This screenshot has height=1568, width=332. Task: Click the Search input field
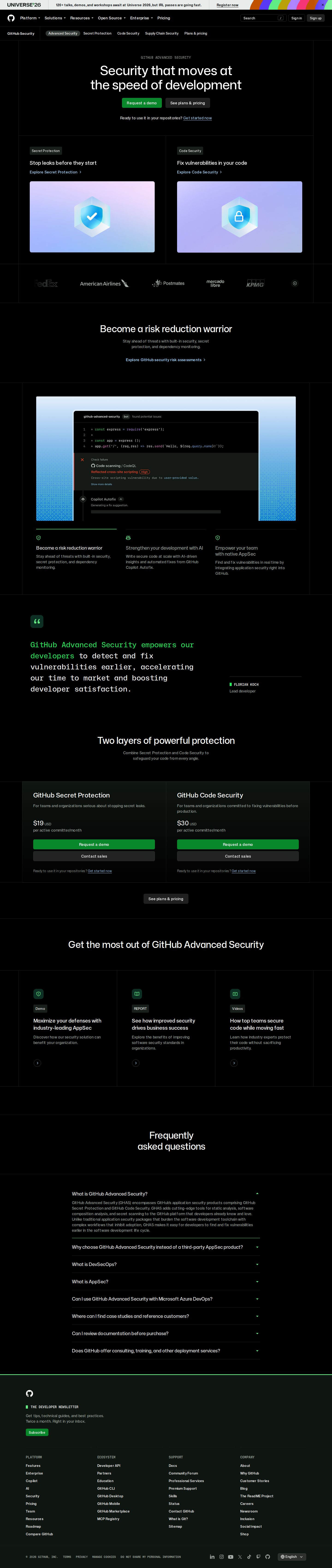(263, 18)
